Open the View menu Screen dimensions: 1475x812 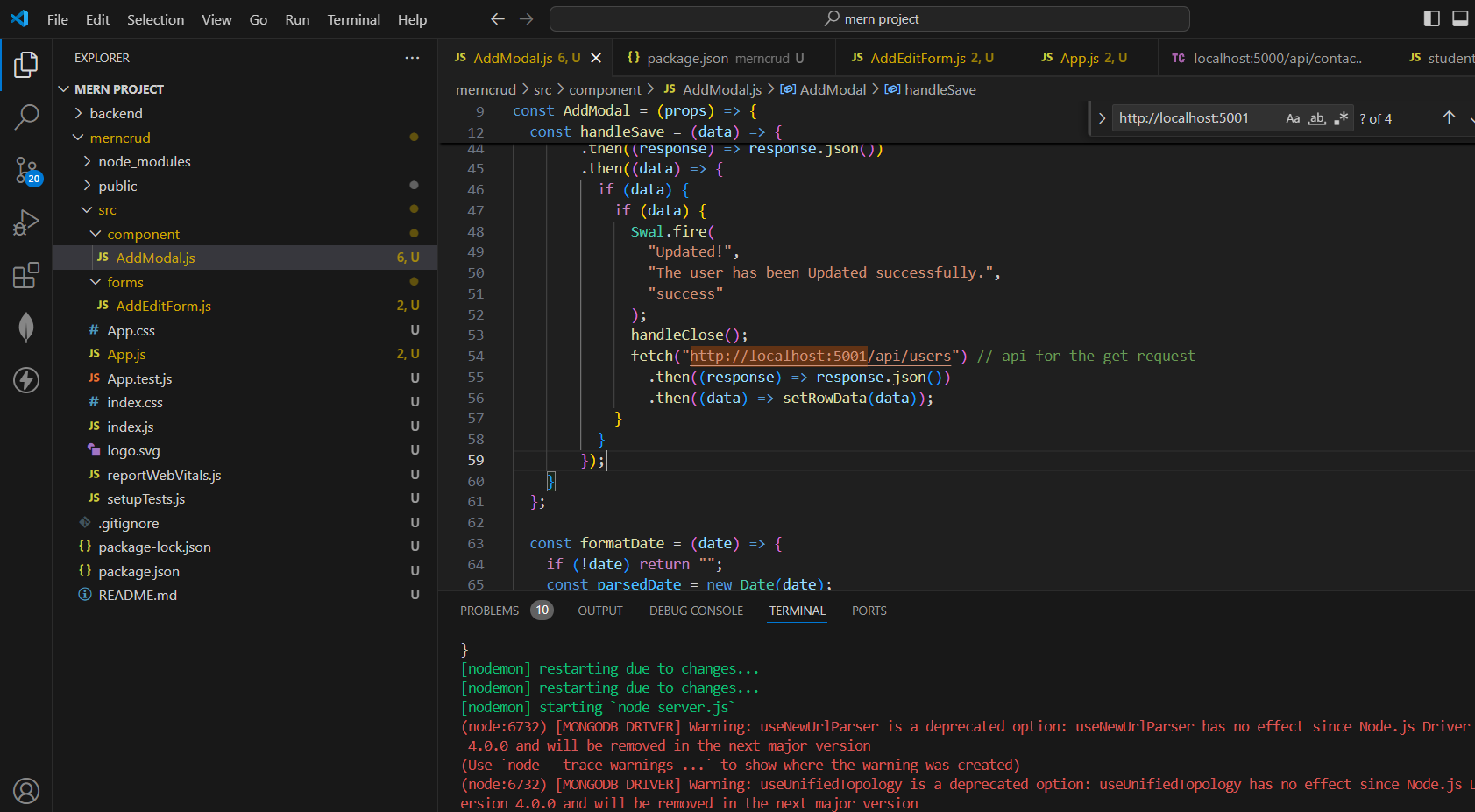pos(216,19)
